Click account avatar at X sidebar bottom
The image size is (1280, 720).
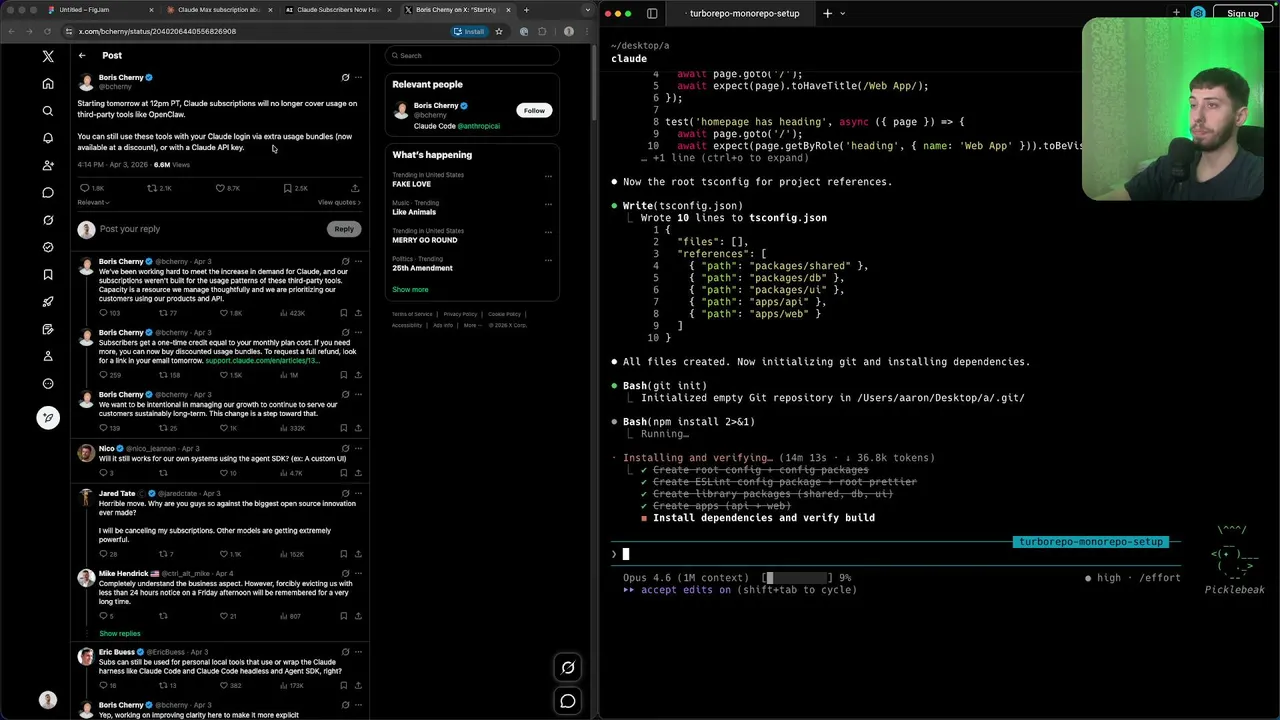coord(48,700)
